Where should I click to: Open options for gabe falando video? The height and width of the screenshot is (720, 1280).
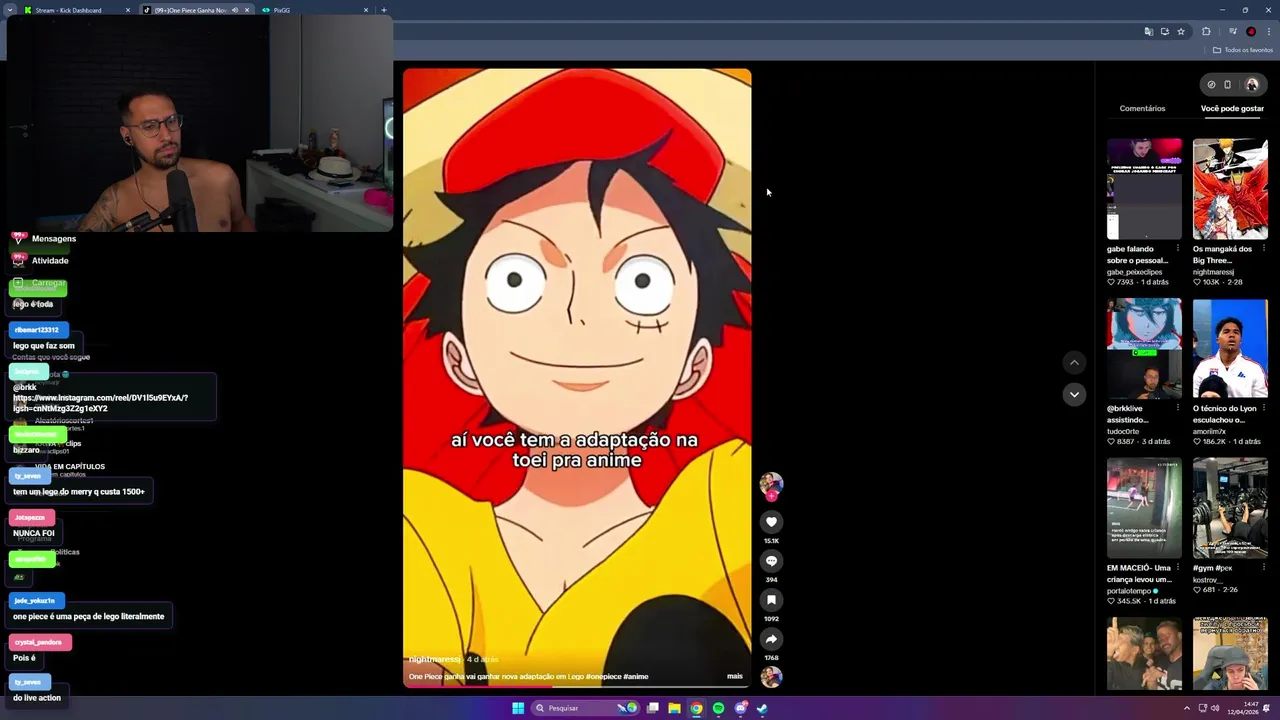click(1177, 248)
